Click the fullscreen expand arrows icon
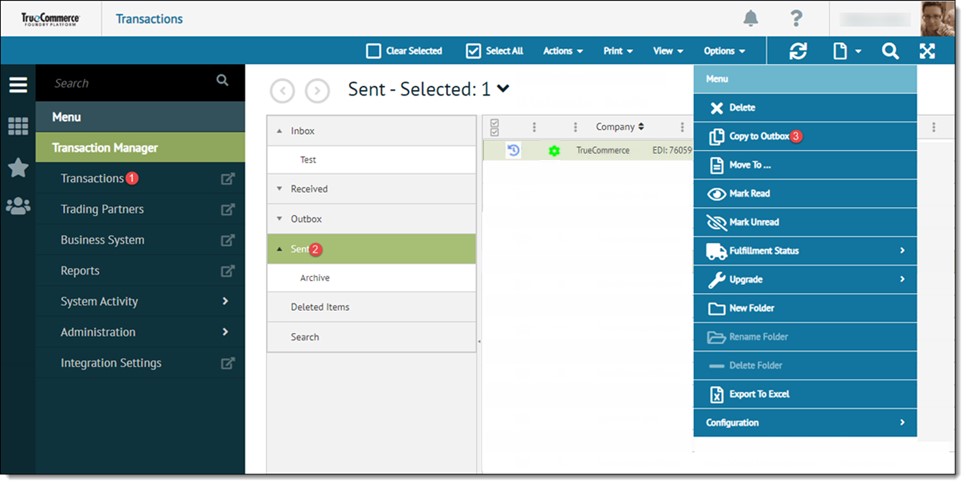The width and height of the screenshot is (966, 485). pos(927,51)
